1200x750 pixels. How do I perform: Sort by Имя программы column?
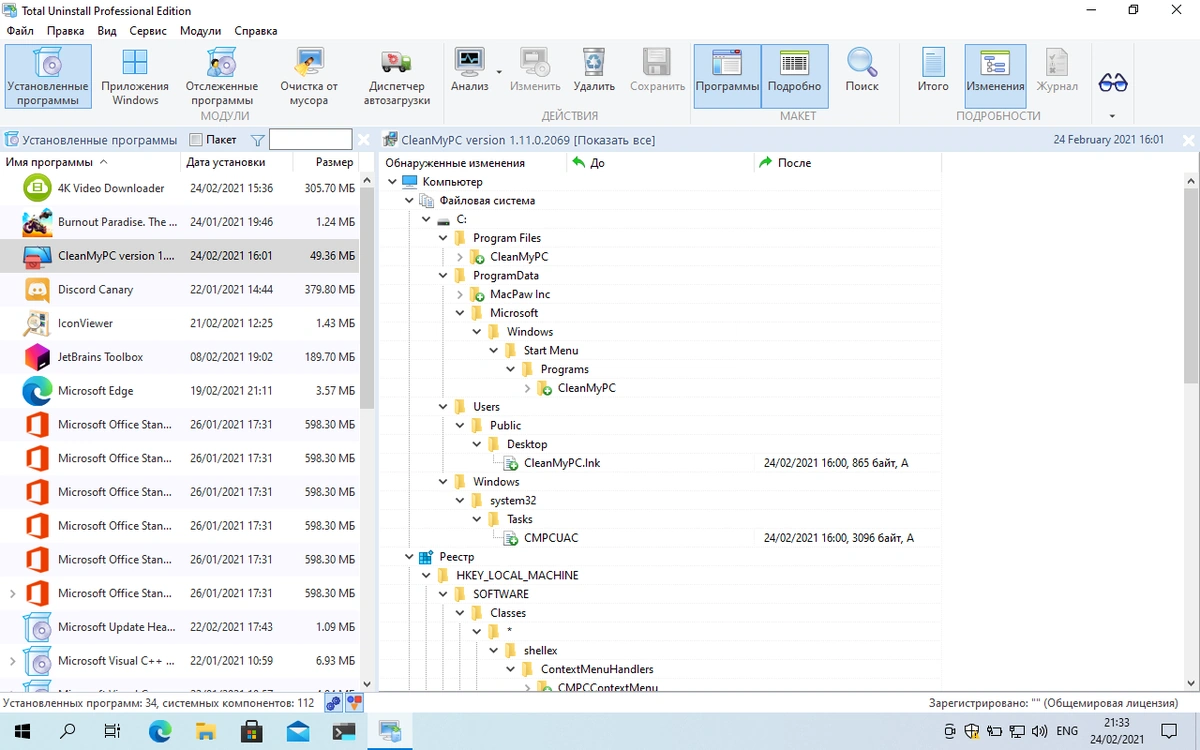90,162
